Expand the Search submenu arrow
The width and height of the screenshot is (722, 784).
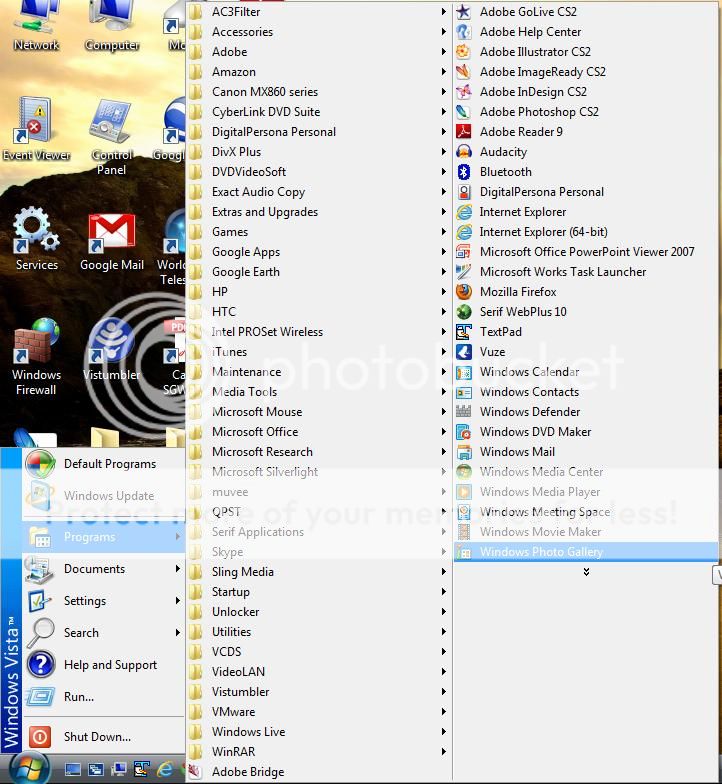pos(178,632)
